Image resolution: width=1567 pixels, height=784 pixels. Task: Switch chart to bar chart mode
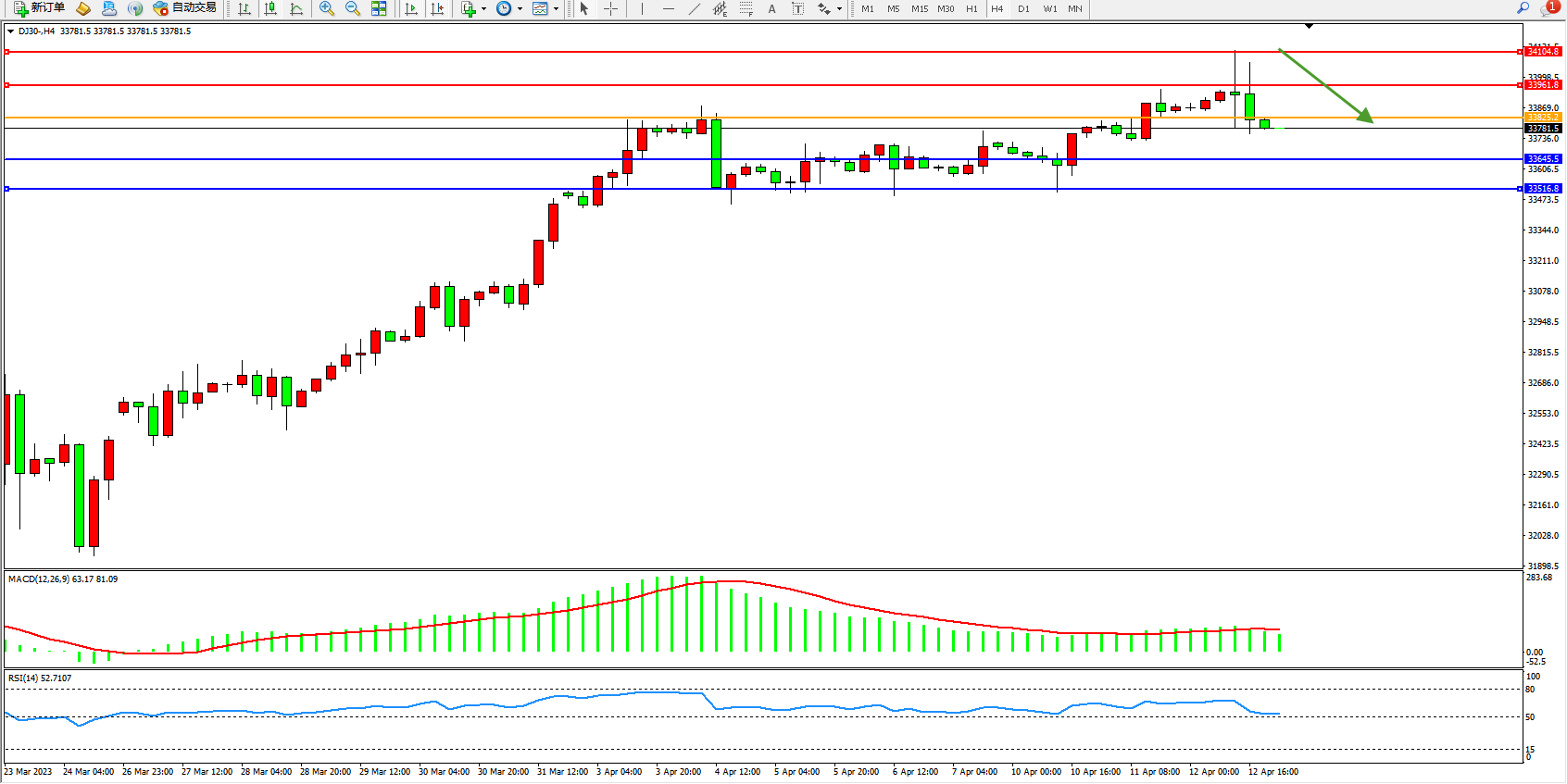pyautogui.click(x=244, y=8)
